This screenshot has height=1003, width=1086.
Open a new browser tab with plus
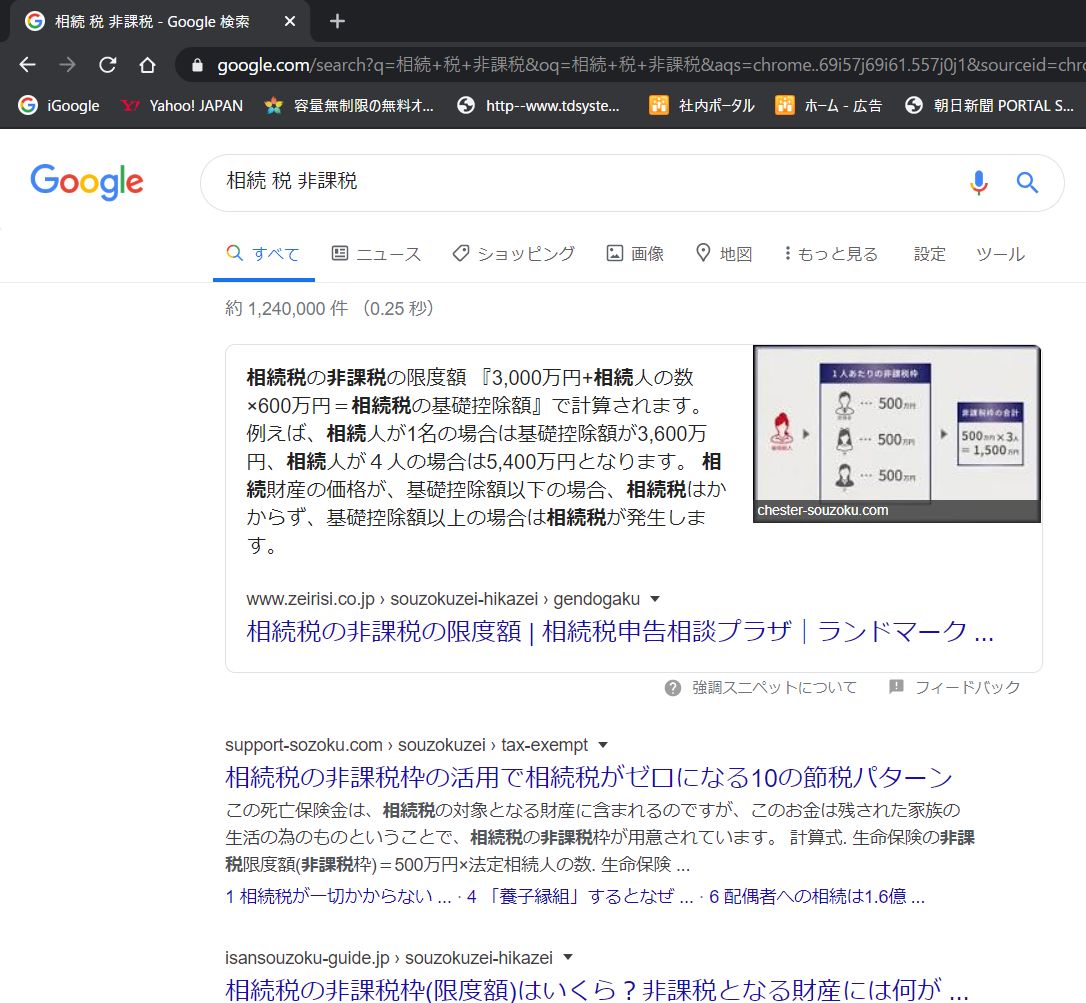click(337, 21)
